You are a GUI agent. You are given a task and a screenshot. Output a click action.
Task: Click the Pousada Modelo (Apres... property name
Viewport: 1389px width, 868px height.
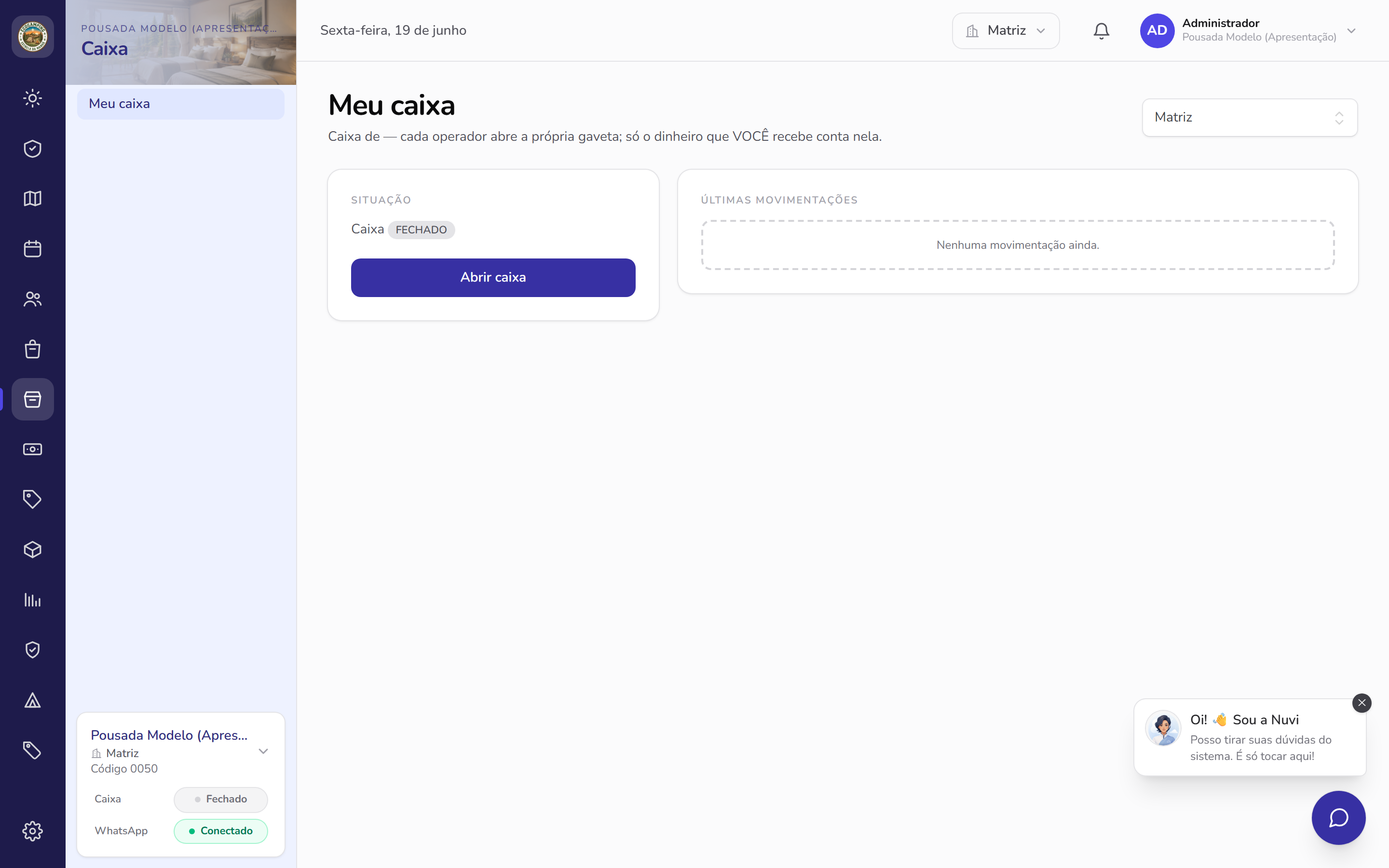pos(169,735)
